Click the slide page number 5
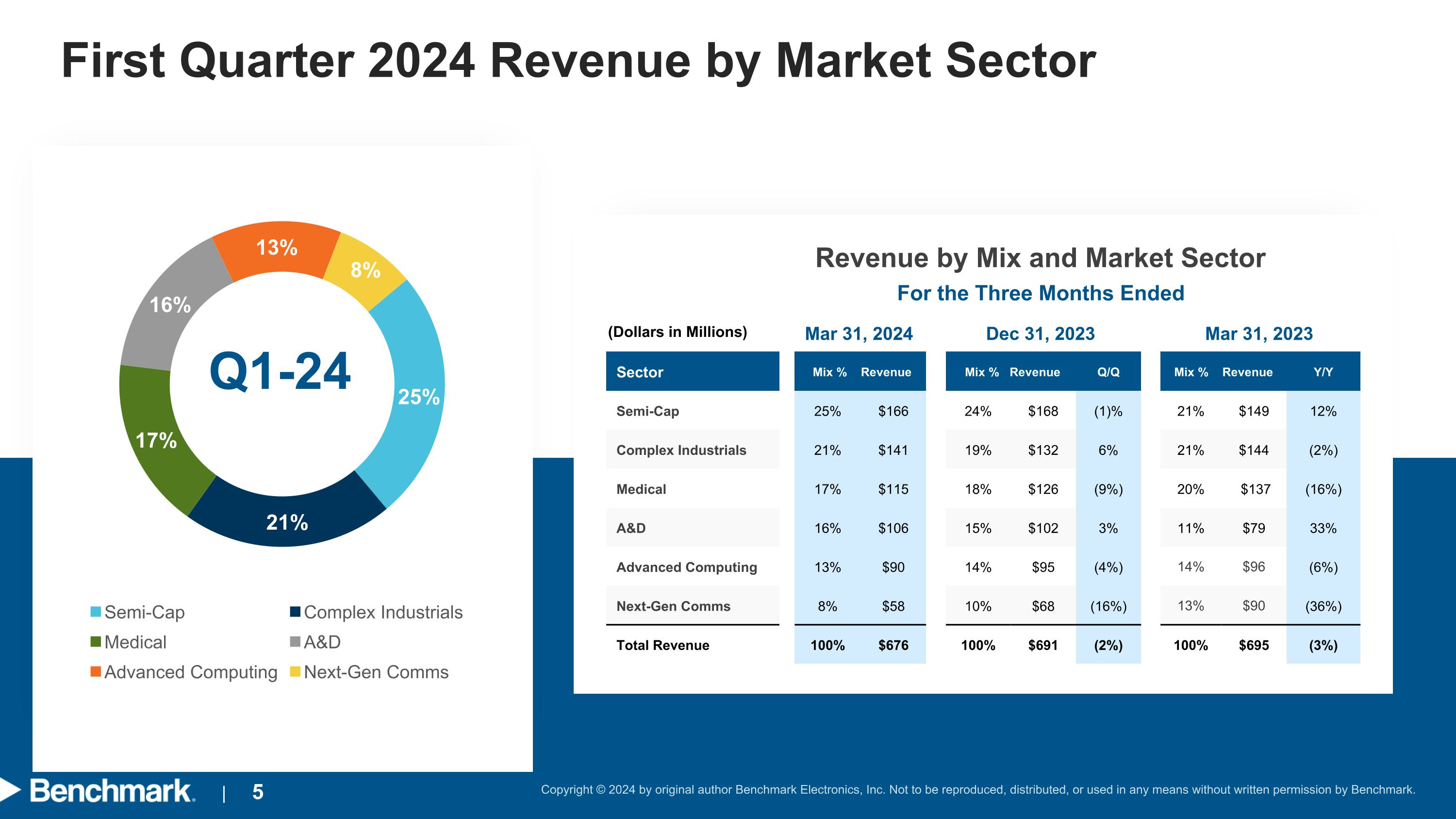This screenshot has width=1456, height=819. click(258, 792)
